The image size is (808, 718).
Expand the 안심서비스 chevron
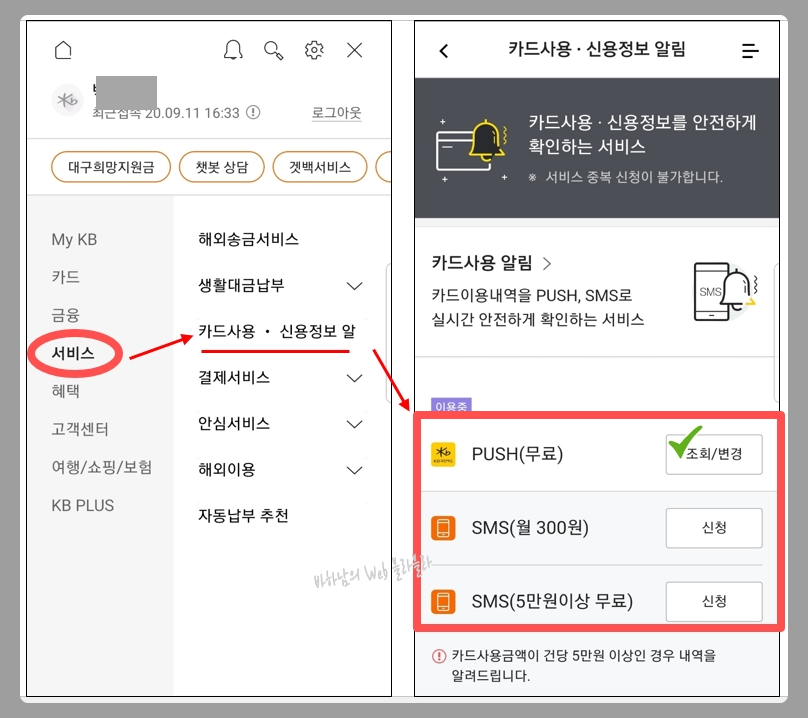(x=355, y=424)
